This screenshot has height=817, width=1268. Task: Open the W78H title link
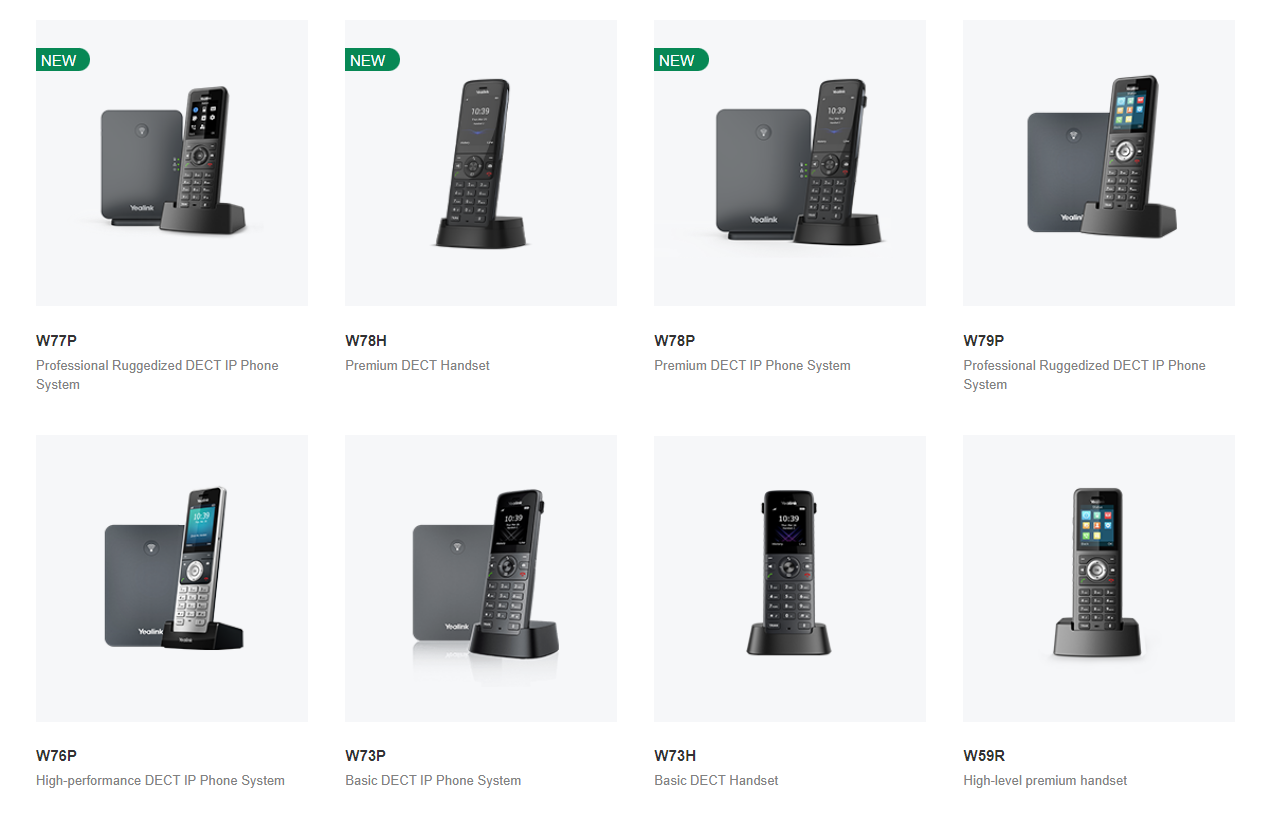tap(366, 341)
